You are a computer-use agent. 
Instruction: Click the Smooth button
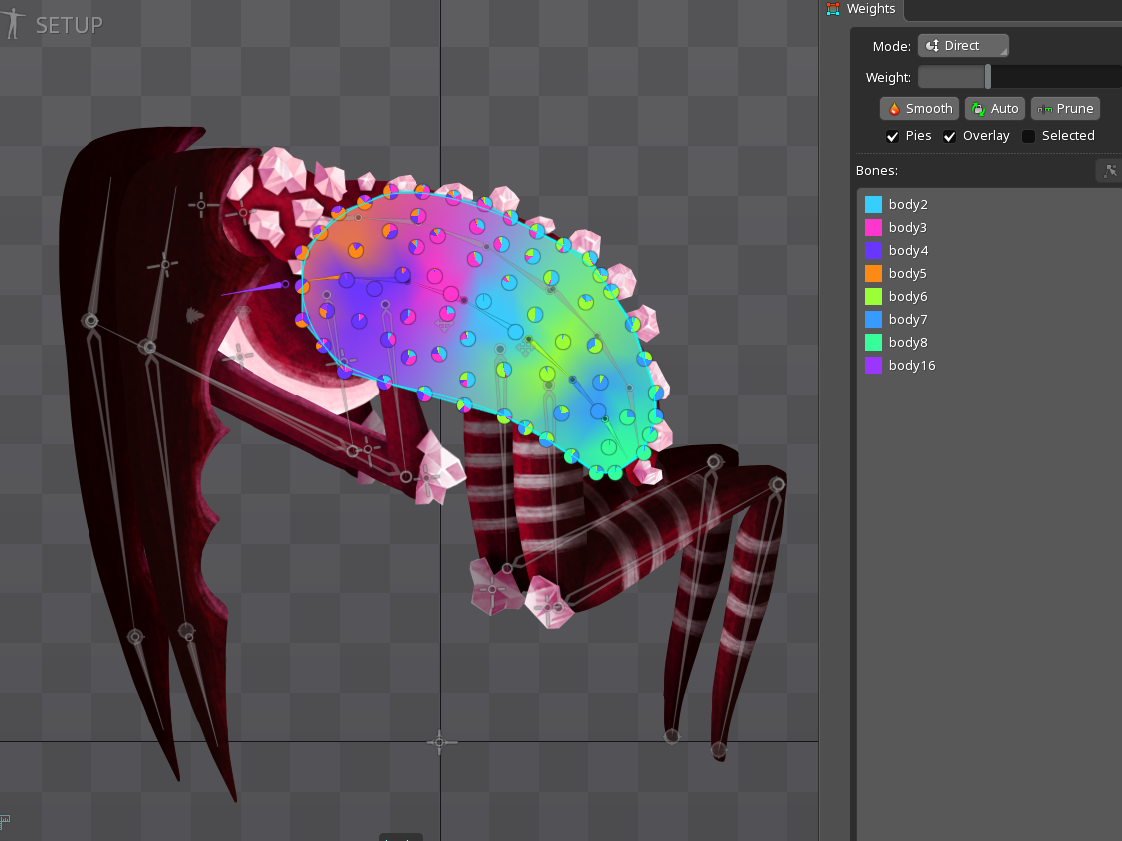919,109
